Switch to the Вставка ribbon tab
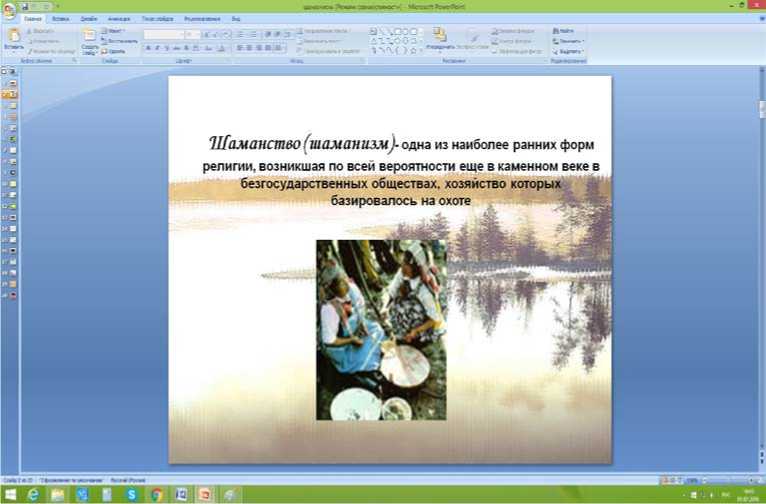766x504 pixels. click(x=61, y=19)
